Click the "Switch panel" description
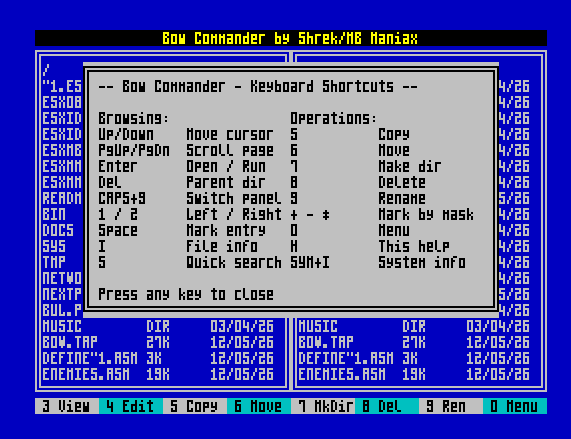This screenshot has width=571, height=439. click(x=234, y=198)
